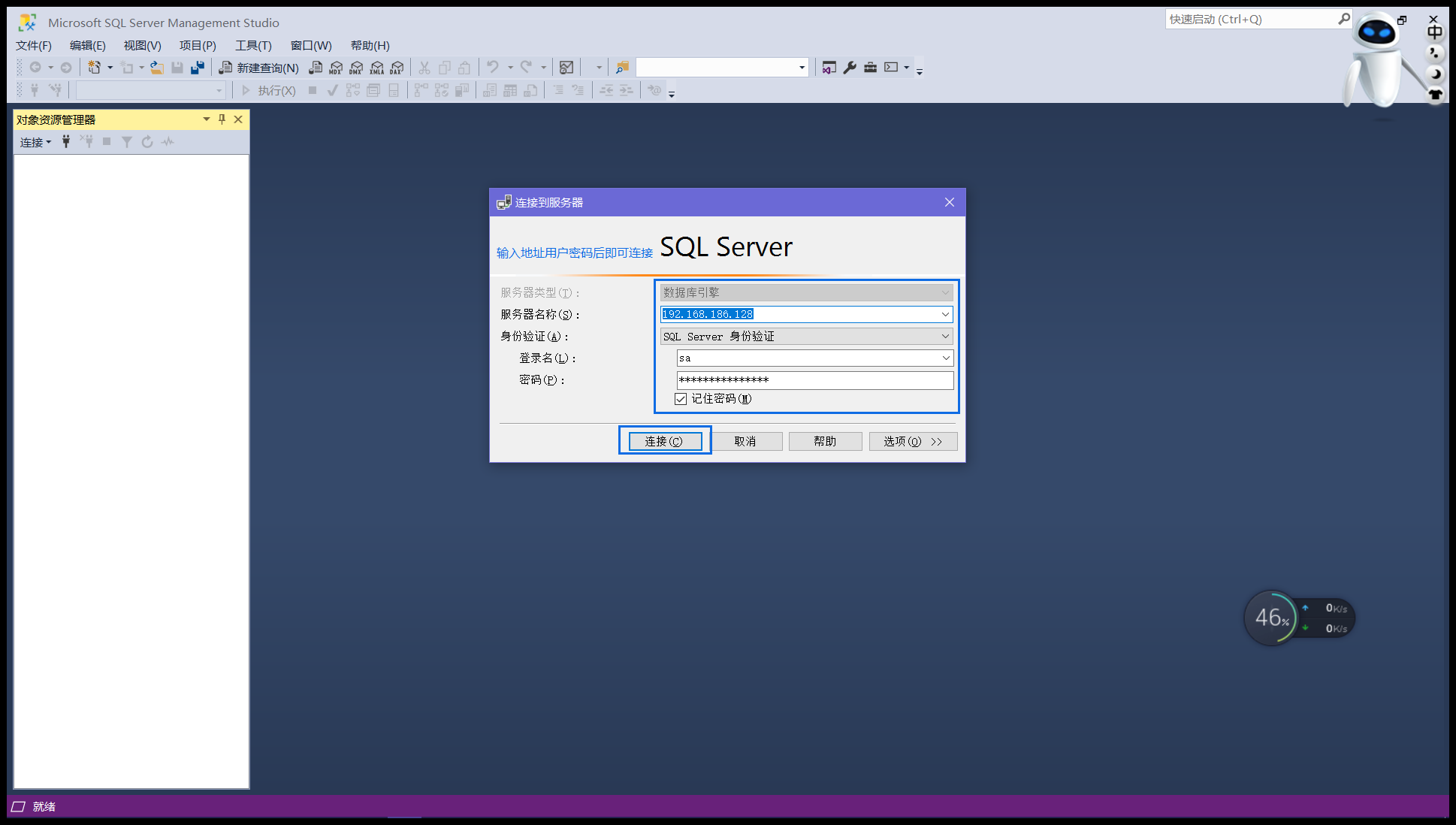The height and width of the screenshot is (825, 1456).
Task: Click the New Project icon in the toolbar
Action: 94,68
